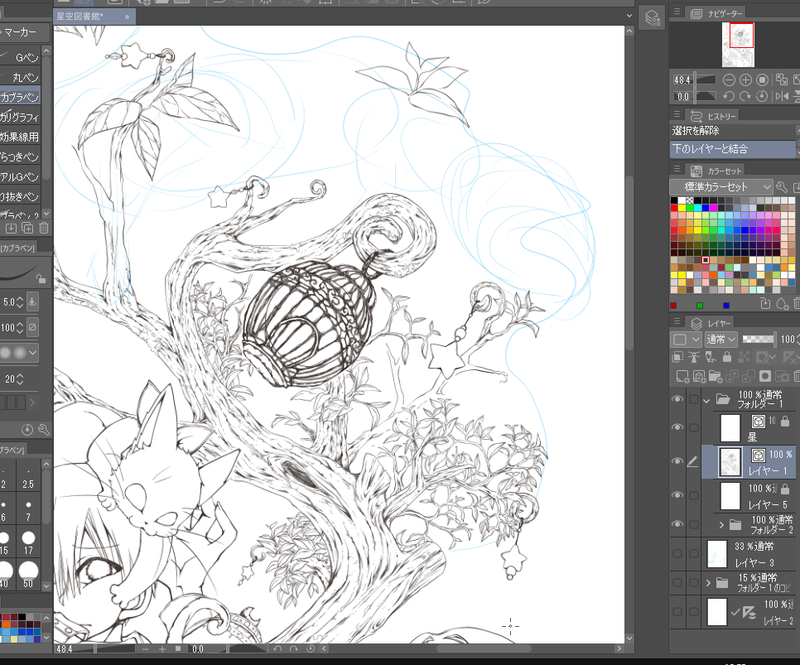Create a new raster layer
Viewport: 800px width, 665px height.
(x=682, y=377)
